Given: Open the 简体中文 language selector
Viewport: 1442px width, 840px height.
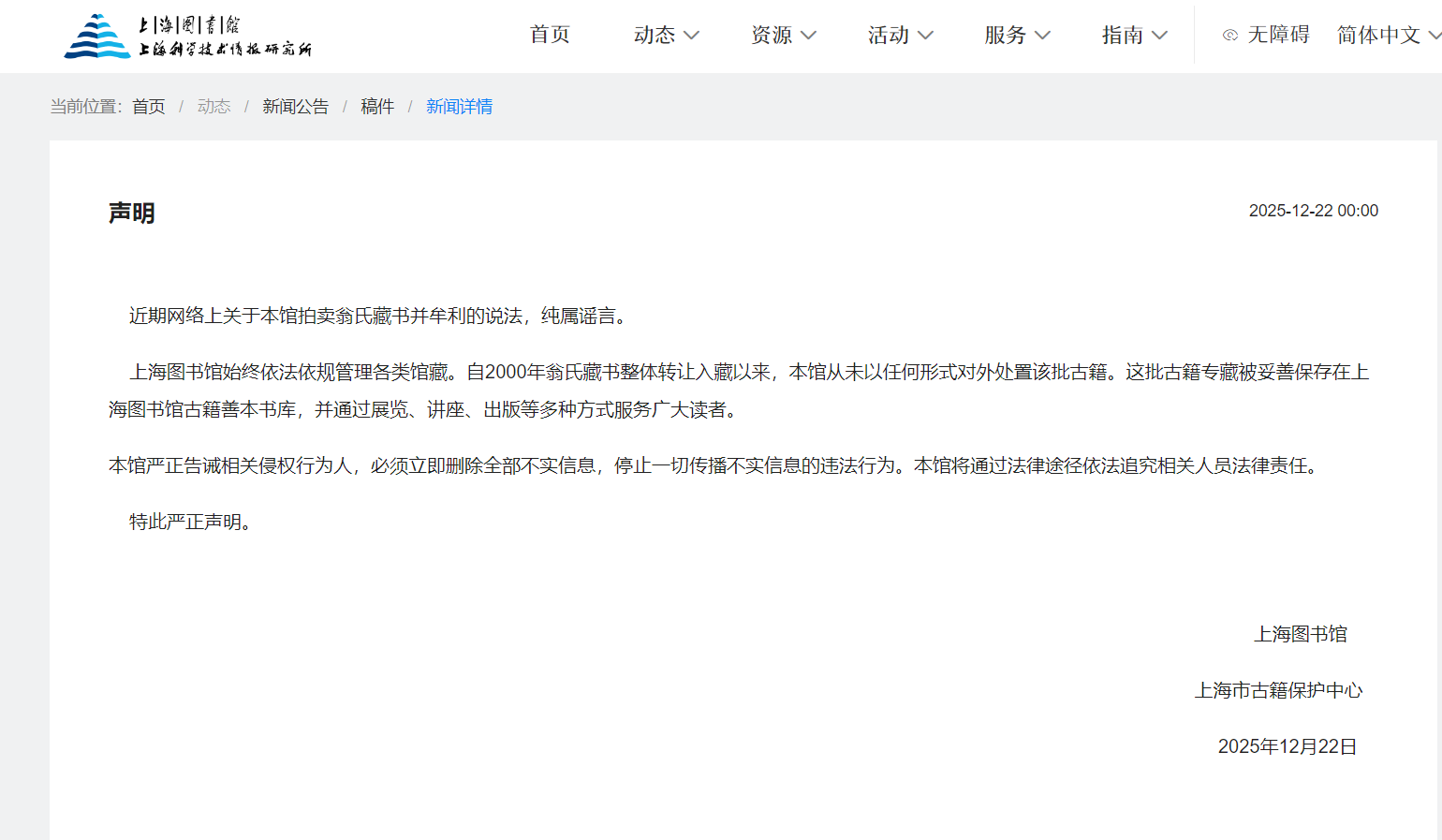Looking at the screenshot, I should tap(1388, 36).
